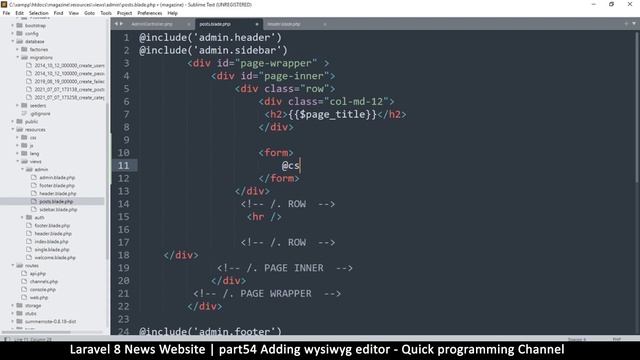This screenshot has height=360, width=640.
Task: Collapse the database folder
Action: point(13,41)
